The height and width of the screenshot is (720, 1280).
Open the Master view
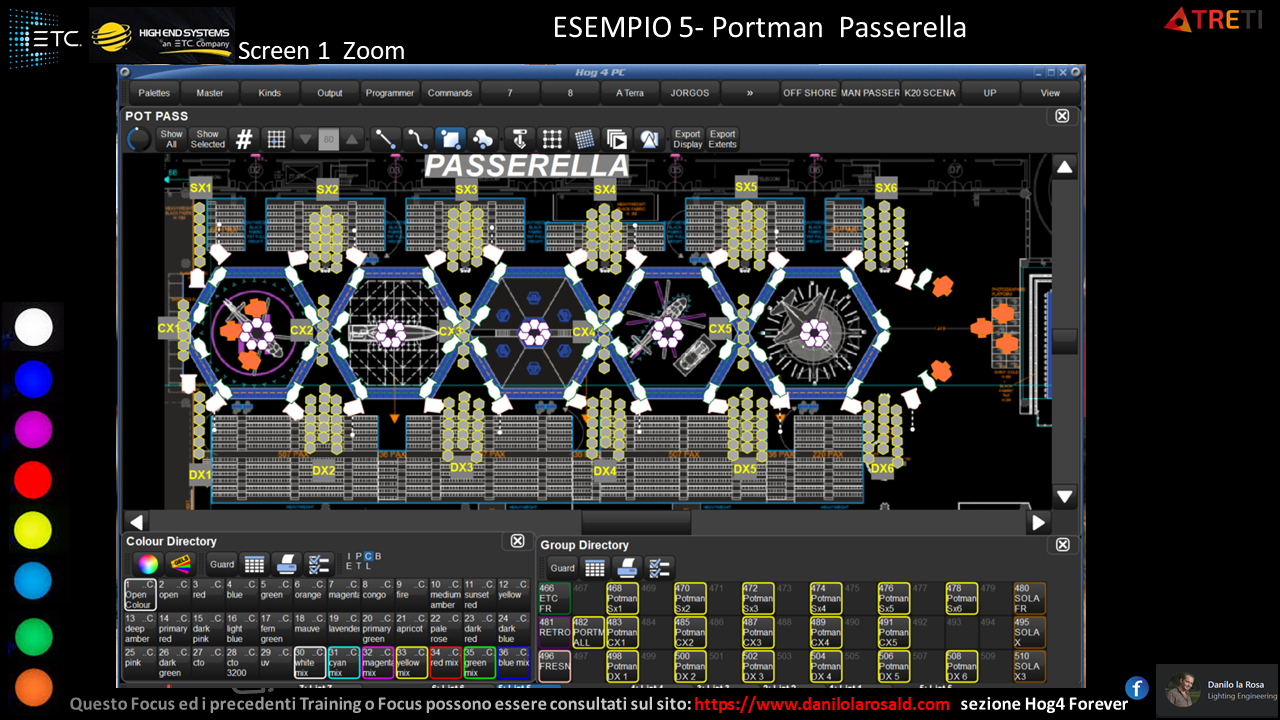(210, 92)
